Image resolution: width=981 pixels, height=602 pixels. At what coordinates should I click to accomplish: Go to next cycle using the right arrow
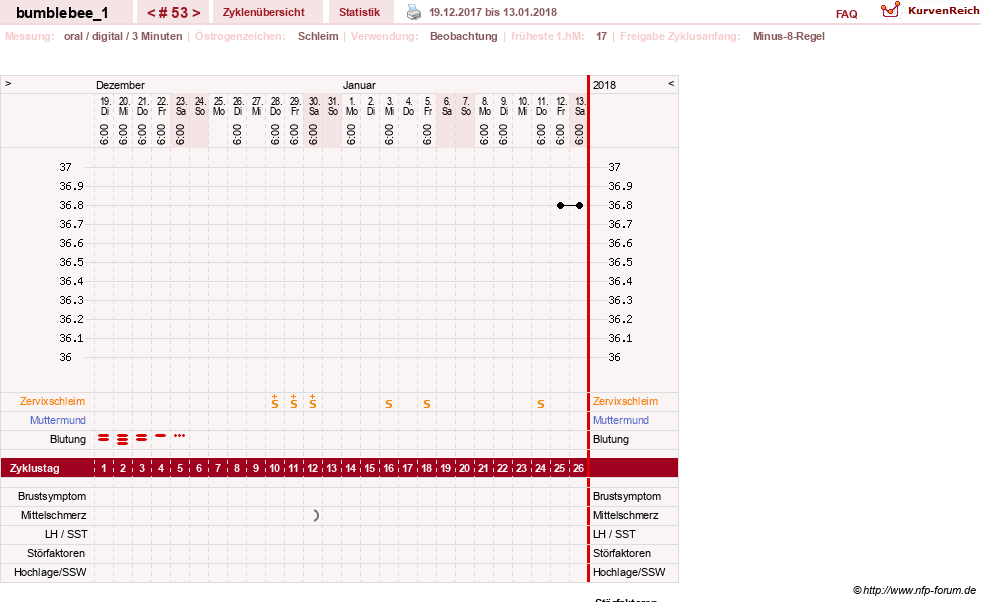pyautogui.click(x=196, y=13)
